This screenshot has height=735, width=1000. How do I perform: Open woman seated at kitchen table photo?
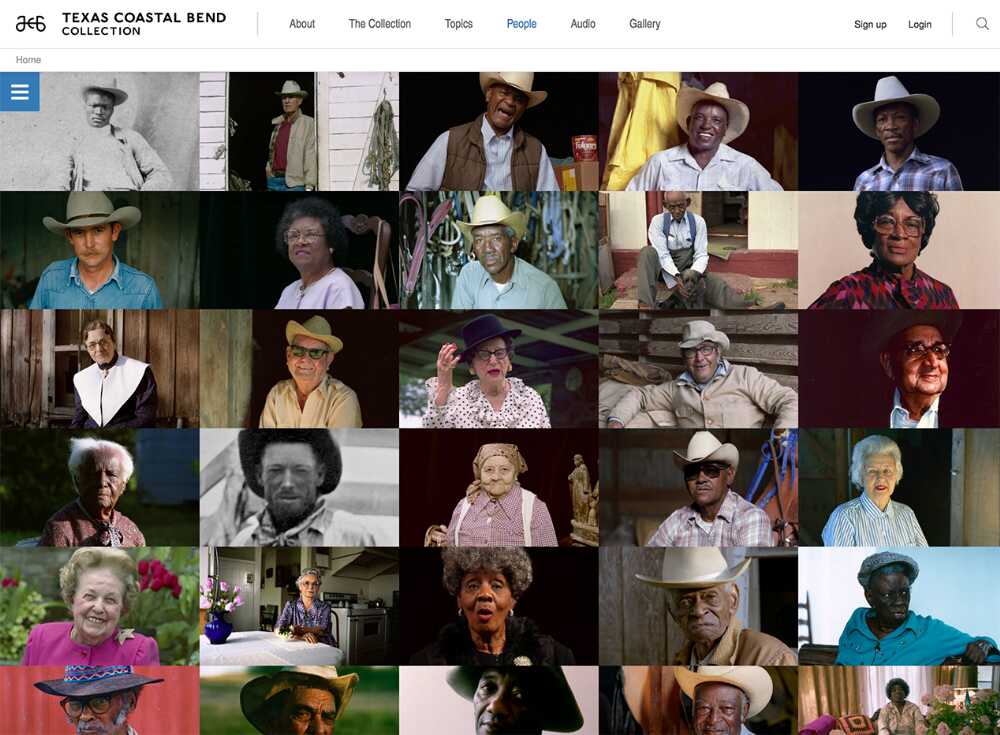click(299, 606)
